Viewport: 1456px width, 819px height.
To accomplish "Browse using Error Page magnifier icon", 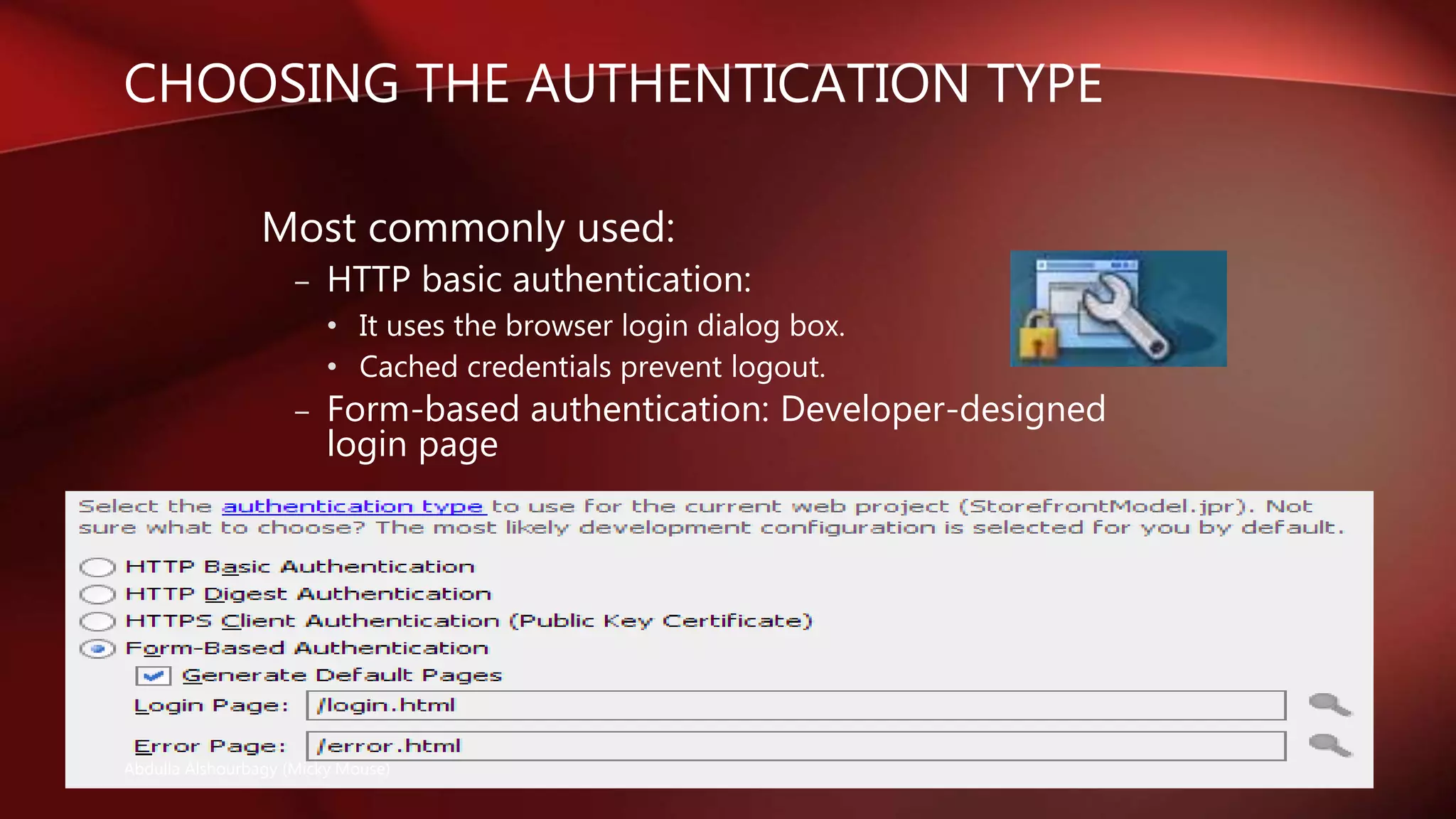I will click(1329, 745).
